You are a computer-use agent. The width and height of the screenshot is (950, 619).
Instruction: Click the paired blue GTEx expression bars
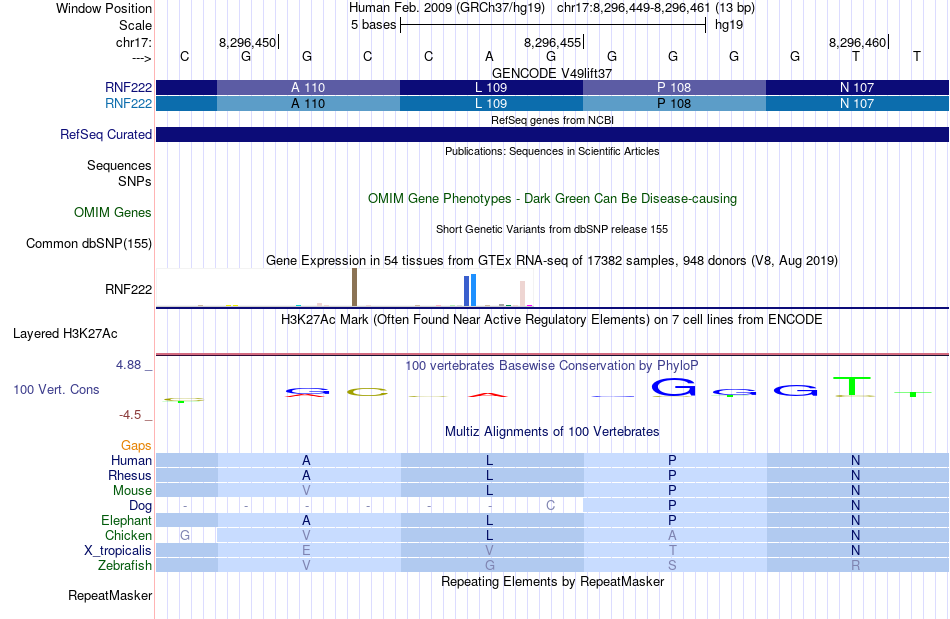click(x=470, y=290)
